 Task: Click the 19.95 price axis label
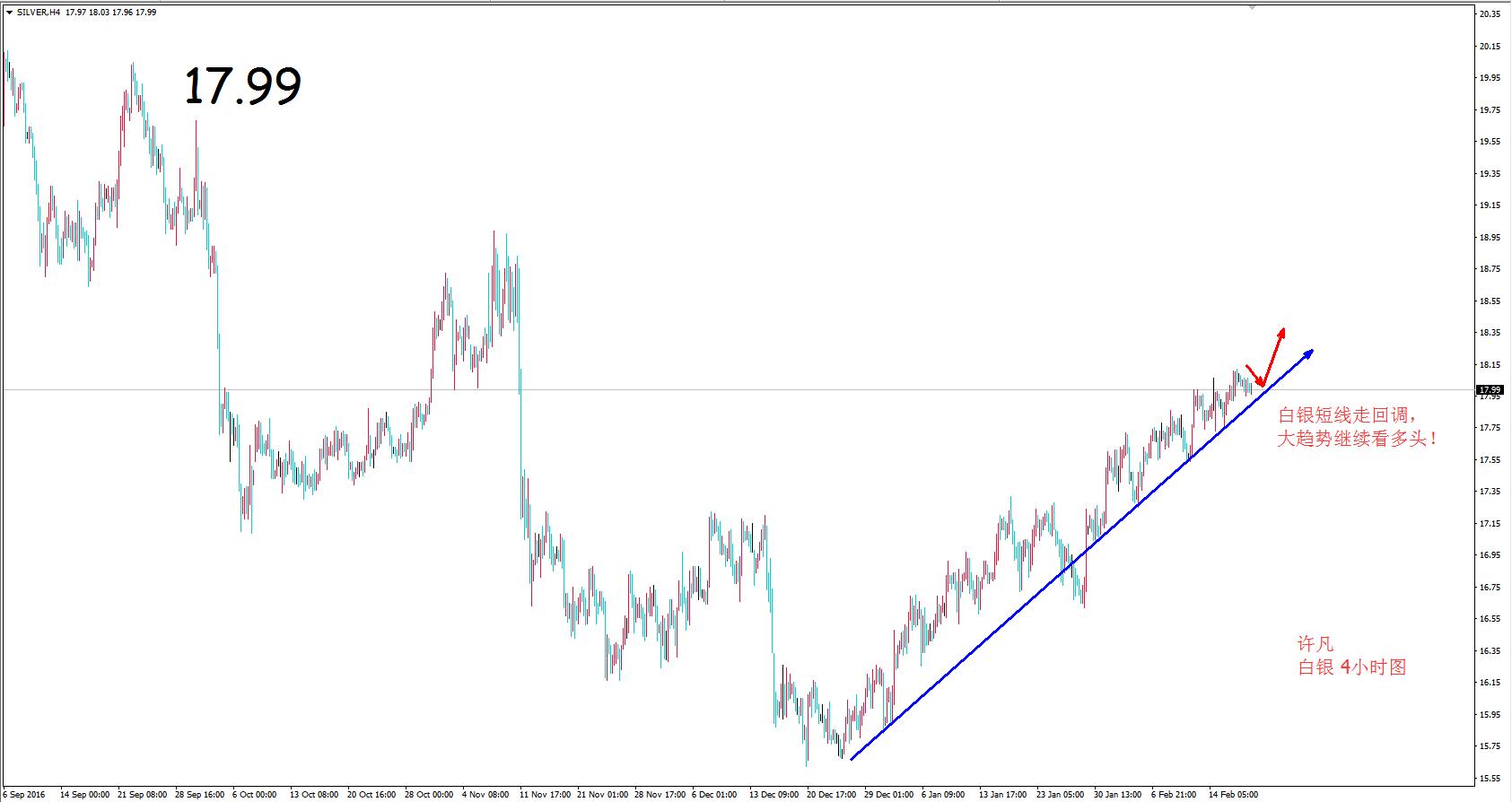(1490, 78)
